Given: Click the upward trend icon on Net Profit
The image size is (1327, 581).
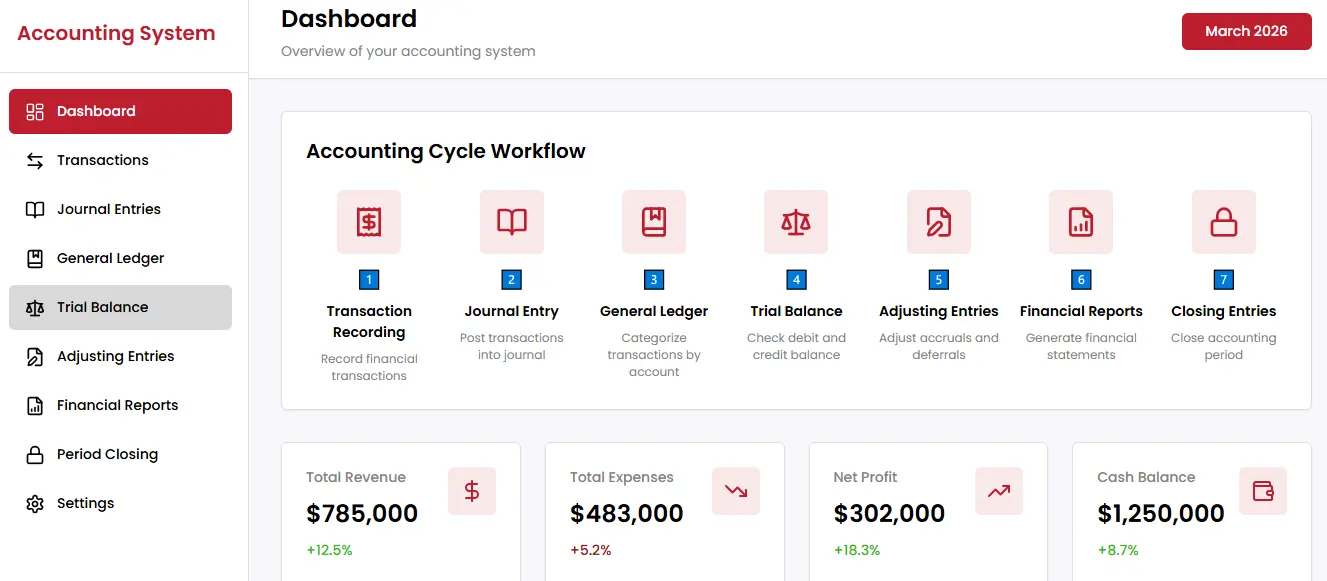Looking at the screenshot, I should (x=999, y=491).
